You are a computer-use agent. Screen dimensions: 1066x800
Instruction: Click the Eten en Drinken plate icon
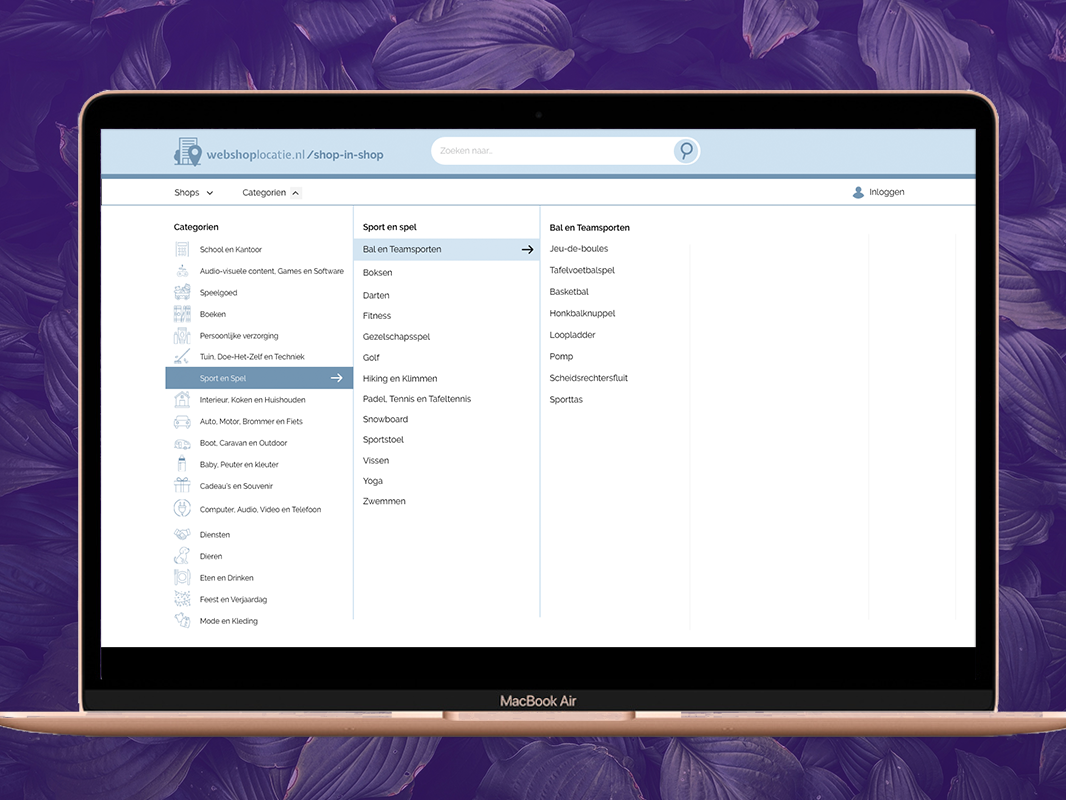pos(182,578)
